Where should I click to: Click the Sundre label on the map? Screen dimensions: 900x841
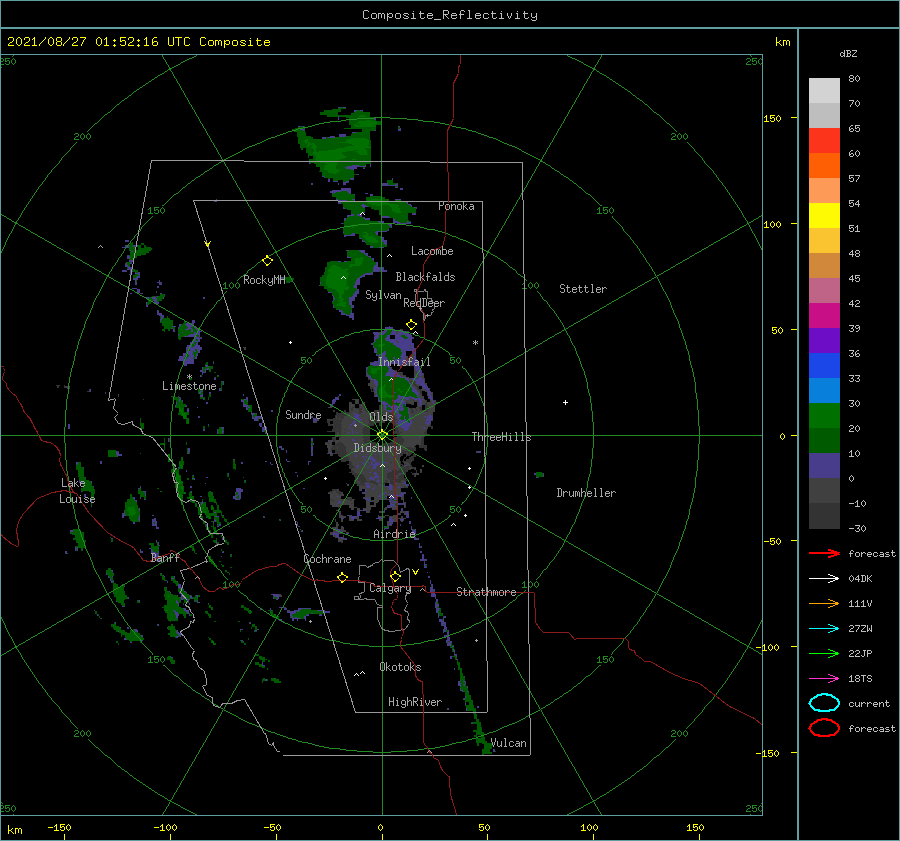[x=303, y=415]
